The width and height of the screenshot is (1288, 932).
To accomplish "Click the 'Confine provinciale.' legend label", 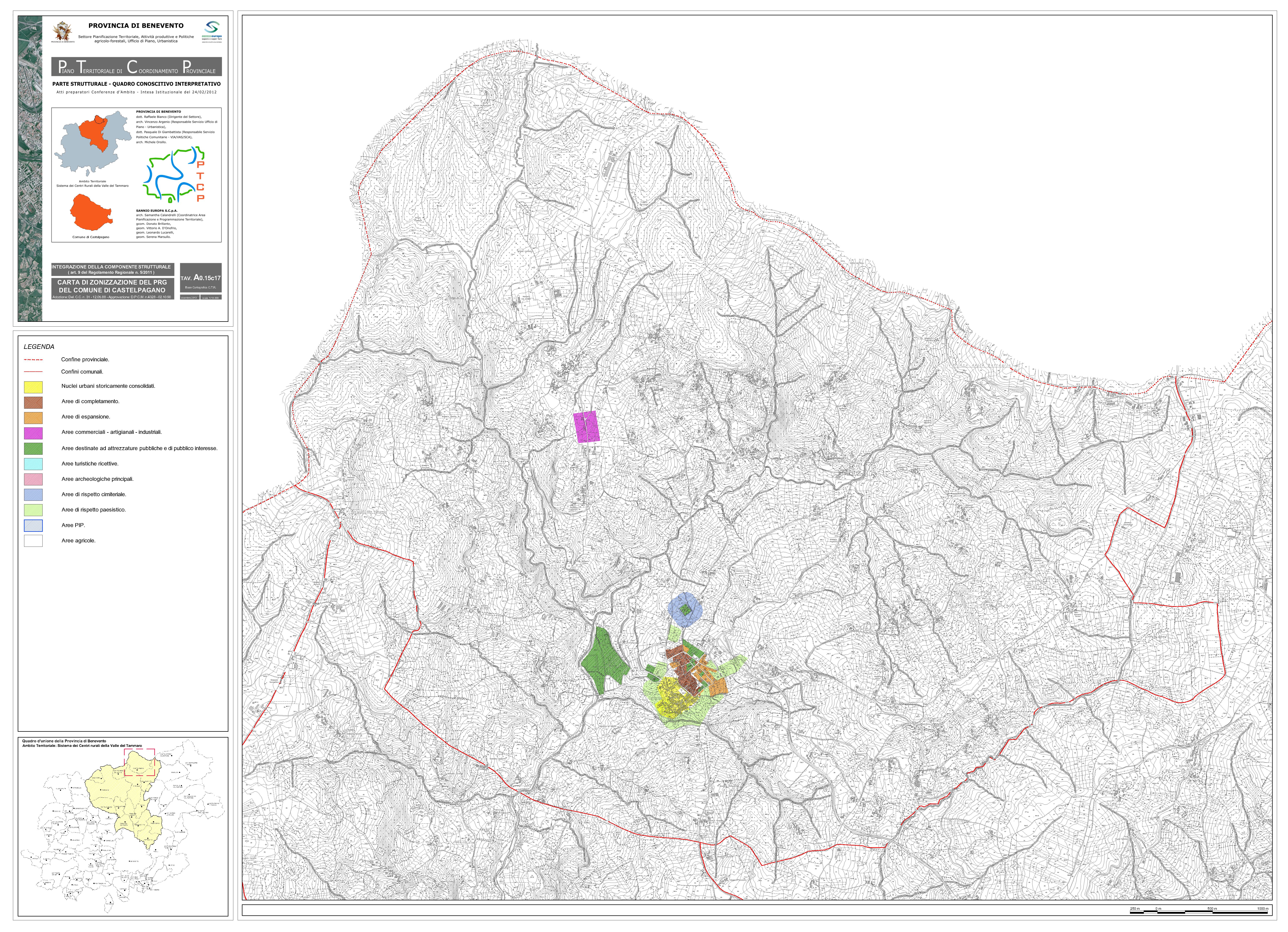I will (x=85, y=359).
